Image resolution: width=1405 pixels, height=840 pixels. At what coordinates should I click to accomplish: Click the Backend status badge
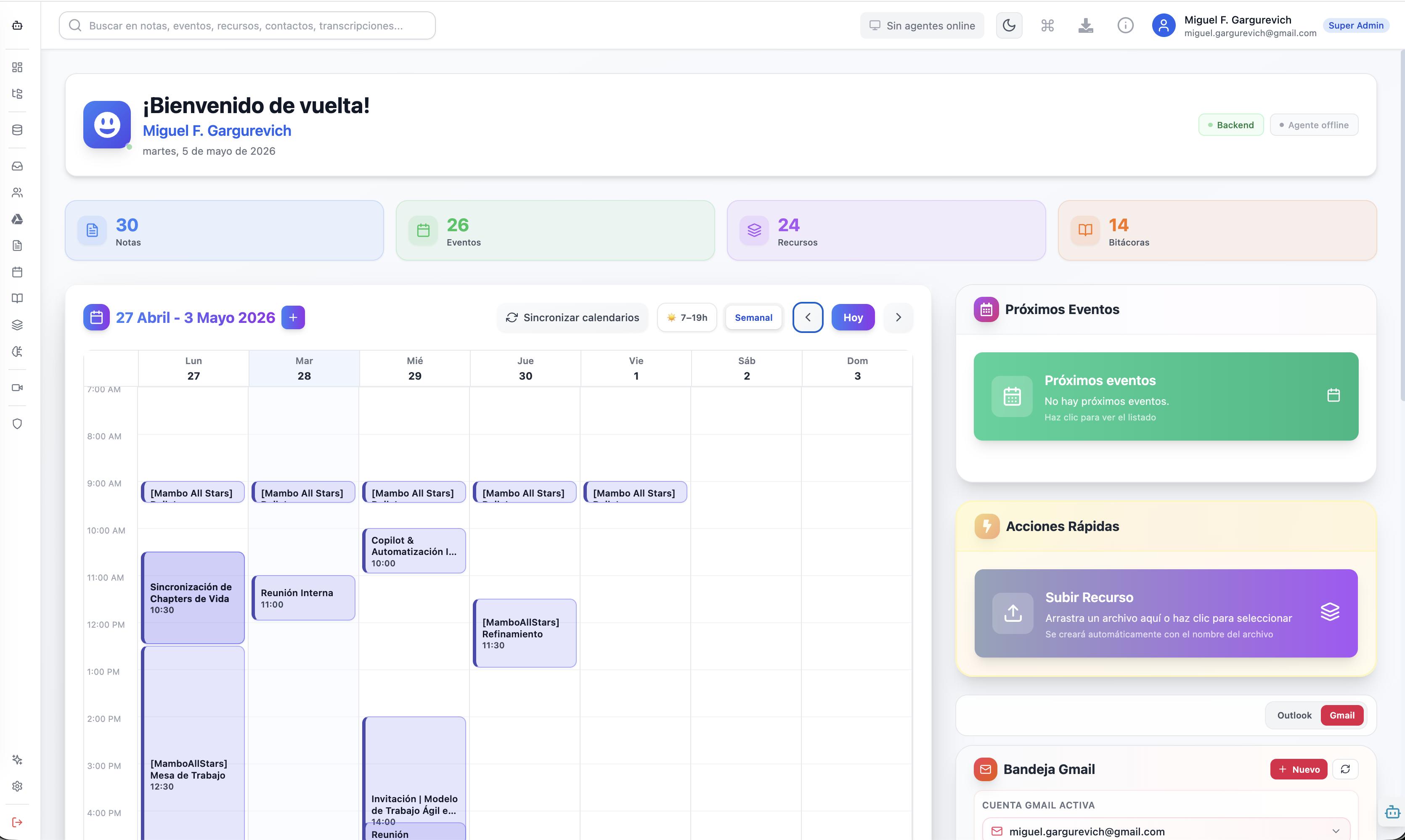[x=1230, y=125]
